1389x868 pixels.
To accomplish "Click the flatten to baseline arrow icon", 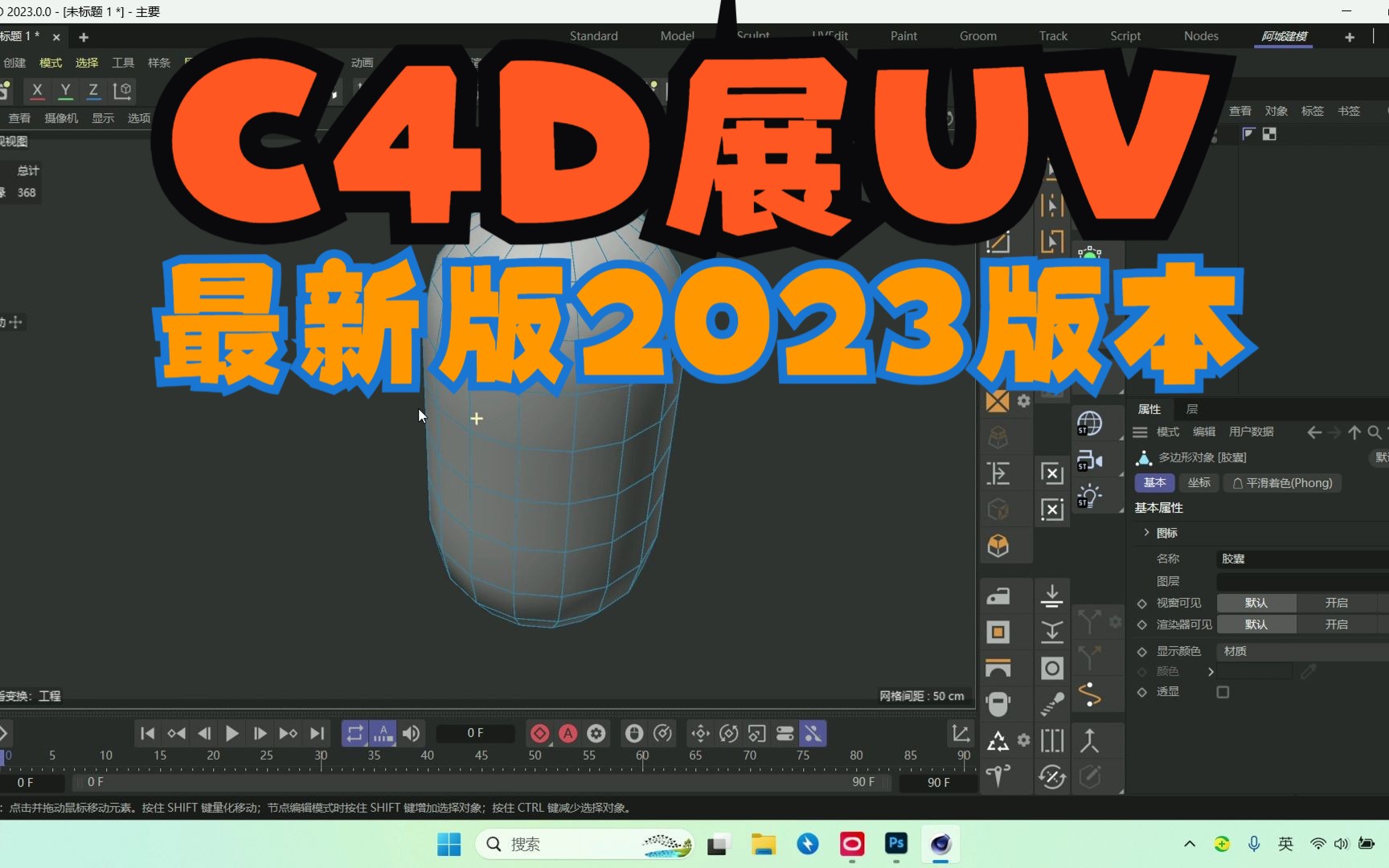I will coord(1052,596).
